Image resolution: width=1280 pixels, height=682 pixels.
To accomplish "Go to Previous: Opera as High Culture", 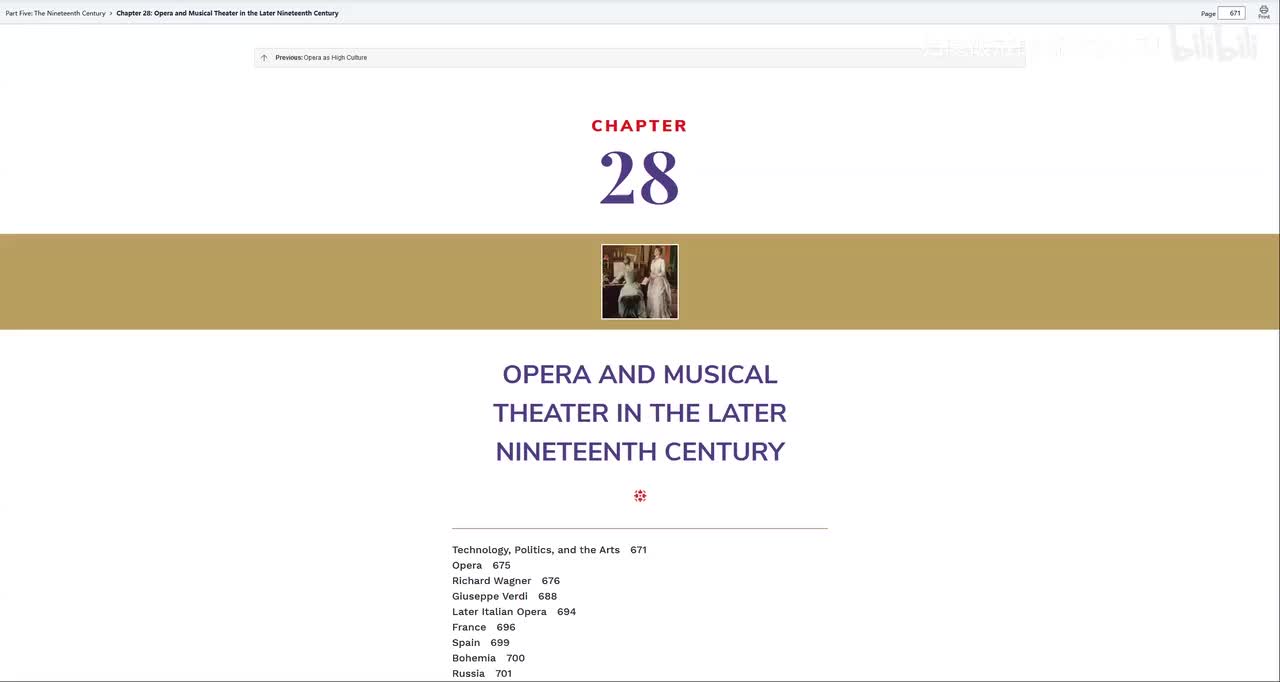I will pos(639,58).
